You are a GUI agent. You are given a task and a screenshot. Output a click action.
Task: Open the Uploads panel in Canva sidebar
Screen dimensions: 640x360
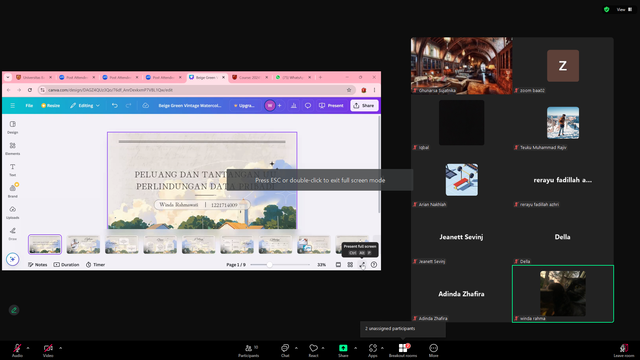tap(13, 212)
